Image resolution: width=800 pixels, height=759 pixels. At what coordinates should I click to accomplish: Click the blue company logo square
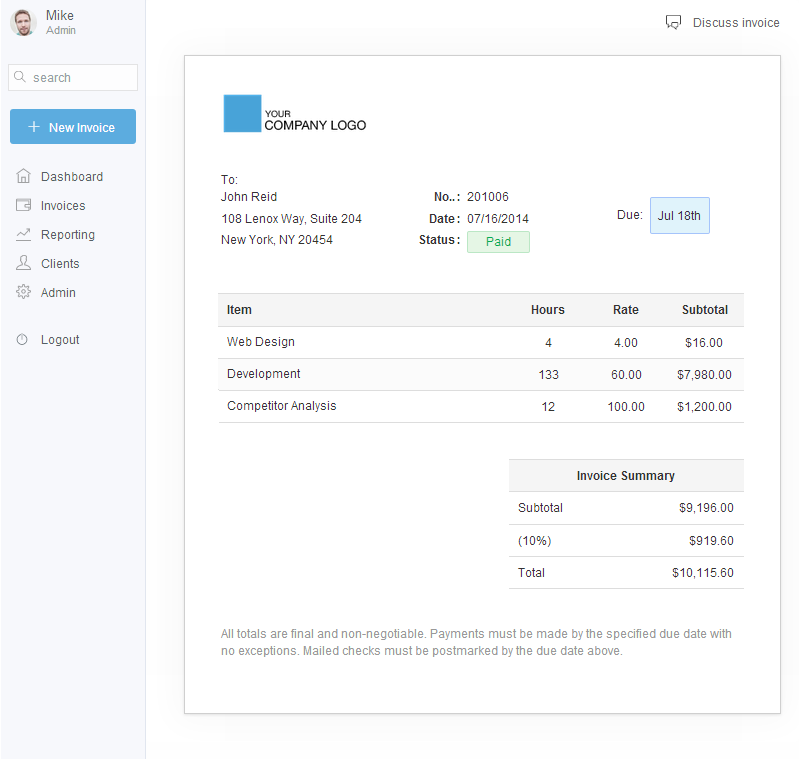(242, 113)
